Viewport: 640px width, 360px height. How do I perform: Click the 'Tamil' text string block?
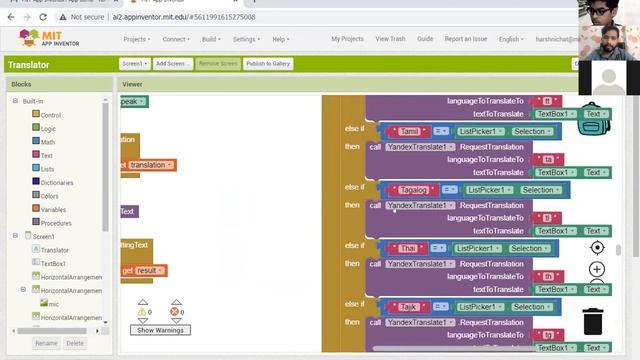point(409,131)
